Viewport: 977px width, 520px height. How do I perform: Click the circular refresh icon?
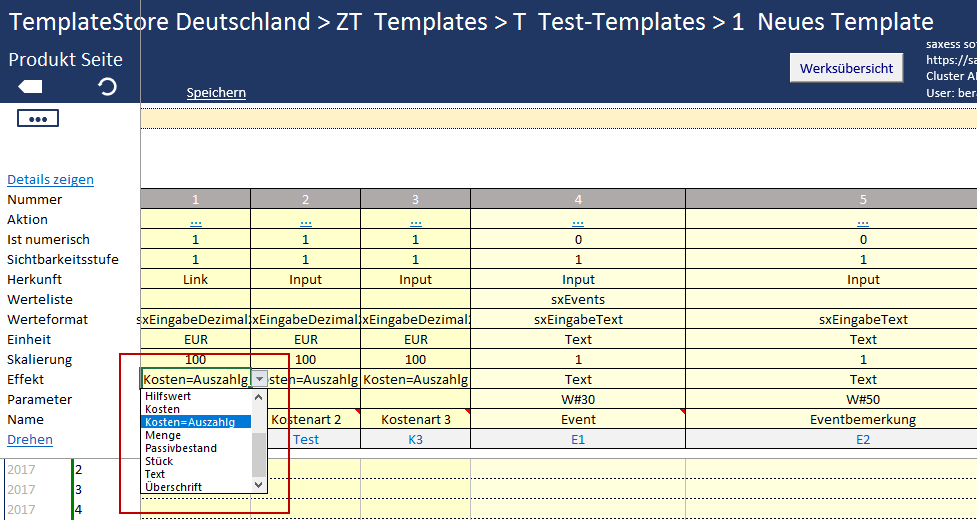coord(107,88)
